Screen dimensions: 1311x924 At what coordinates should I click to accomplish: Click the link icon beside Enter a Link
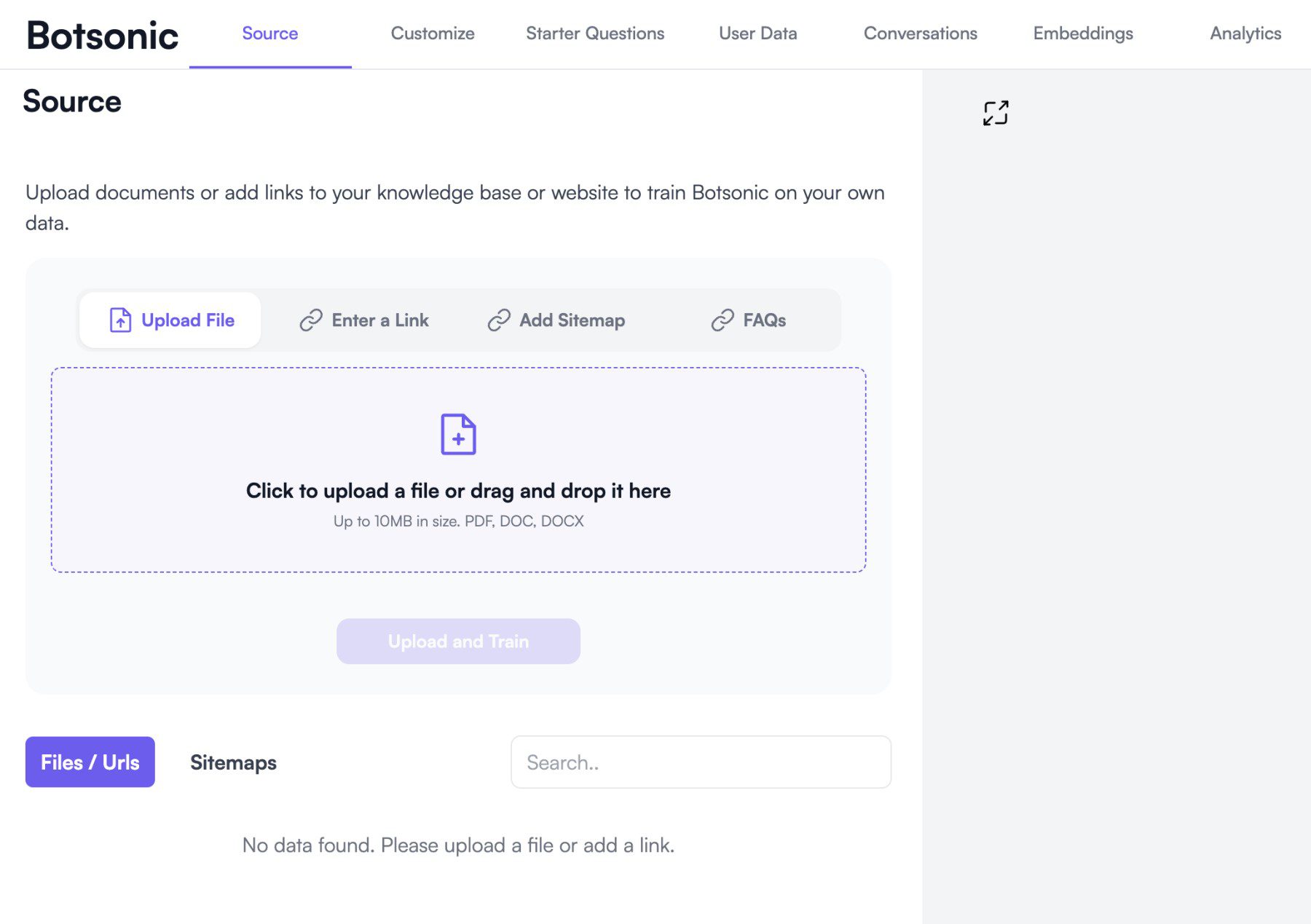click(x=311, y=320)
